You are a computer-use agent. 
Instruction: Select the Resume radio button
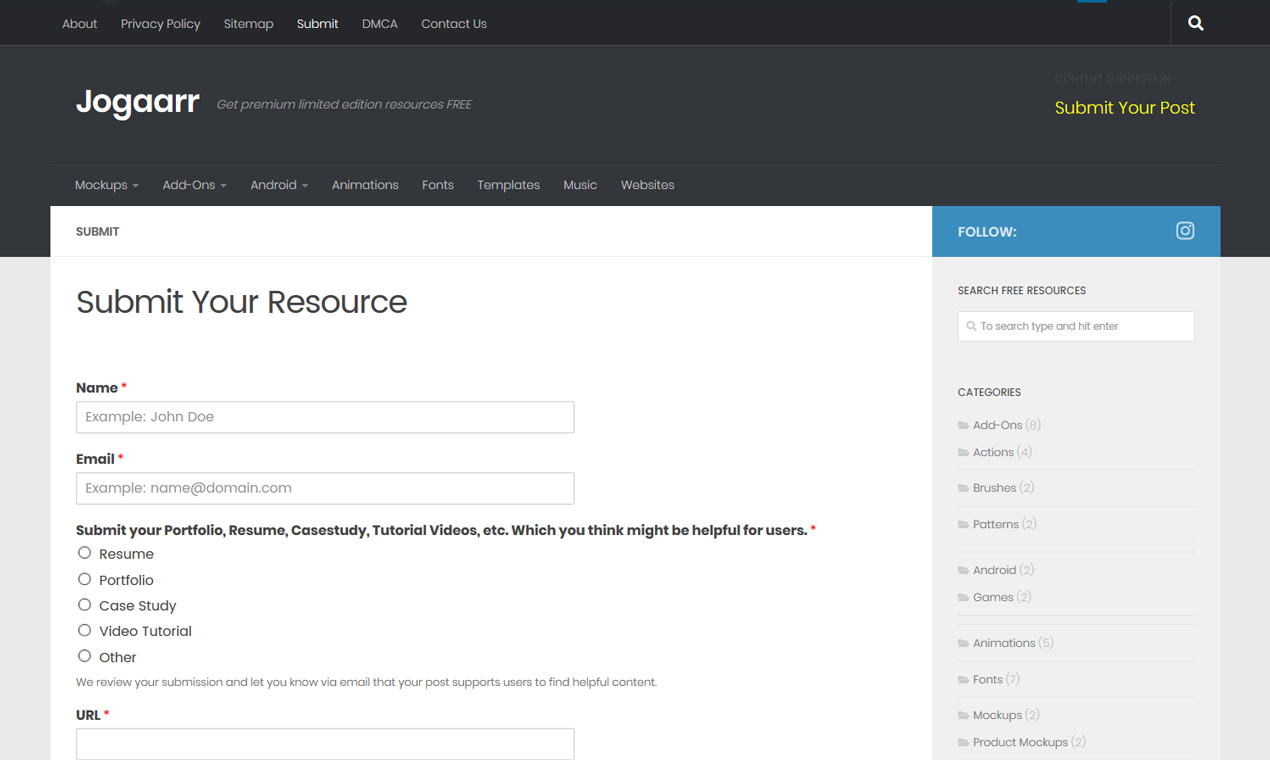tap(84, 553)
